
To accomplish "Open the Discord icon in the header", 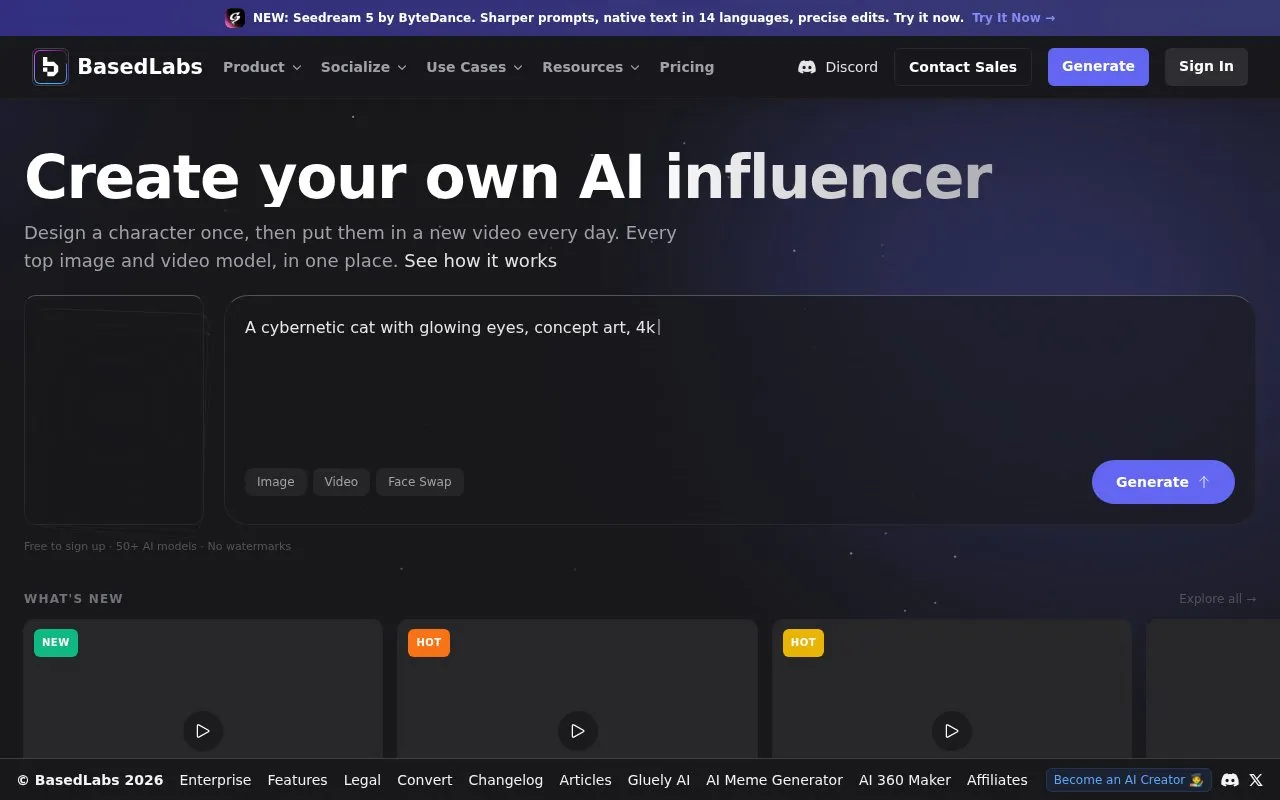I will [807, 67].
